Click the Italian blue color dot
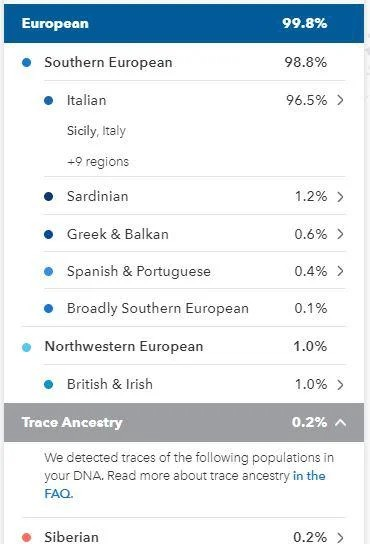Screen dimensions: 370x544 pos(49,101)
